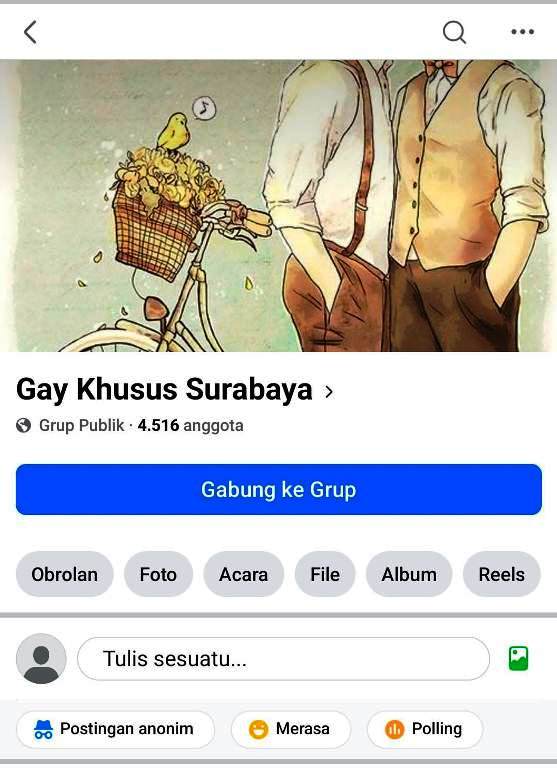Select the Foto tab
Viewport: 557px width, 768px height.
(x=158, y=574)
